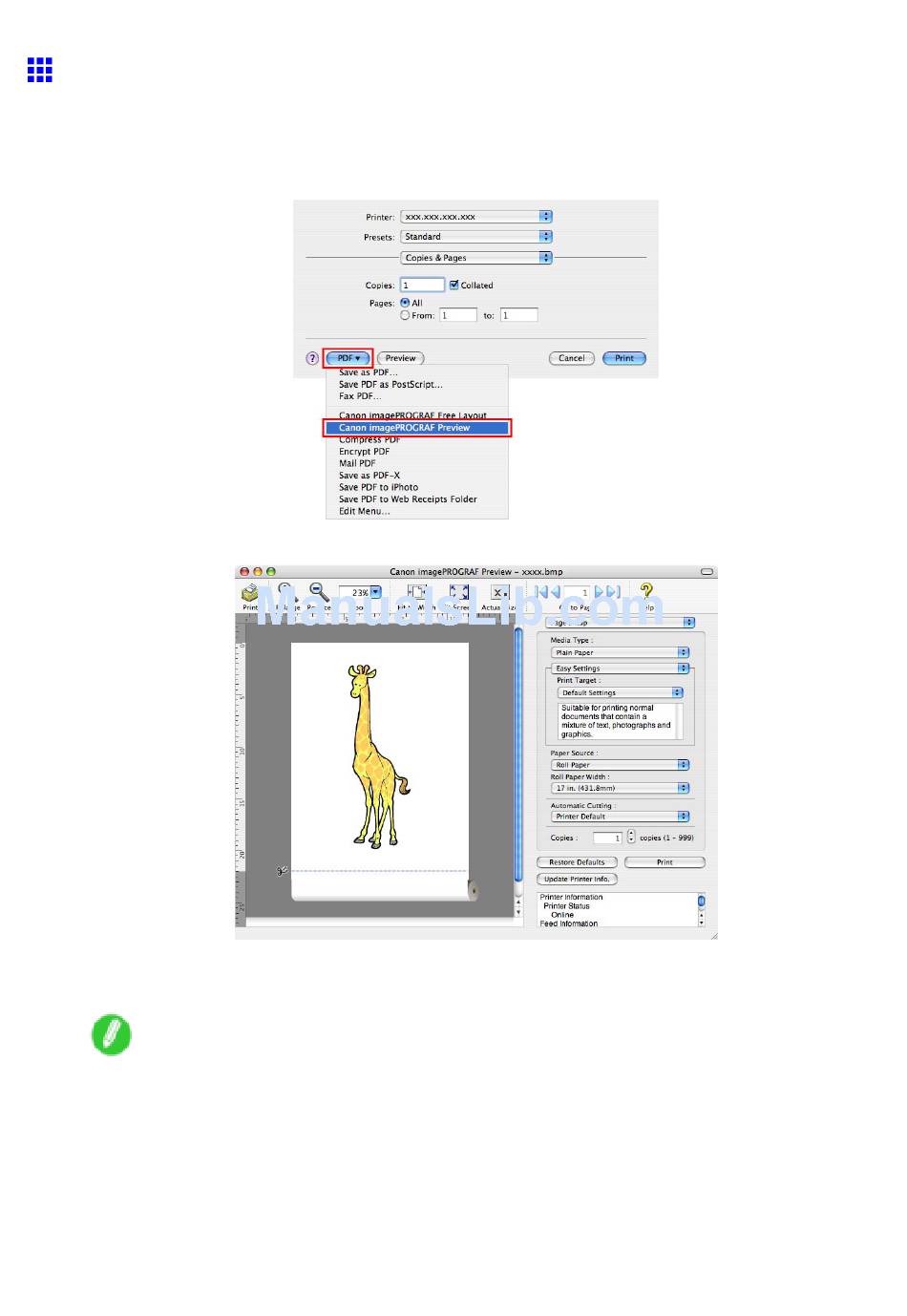Open the Easy Settings dropdown
Image resolution: width=907 pixels, height=1316 pixels.
621,669
